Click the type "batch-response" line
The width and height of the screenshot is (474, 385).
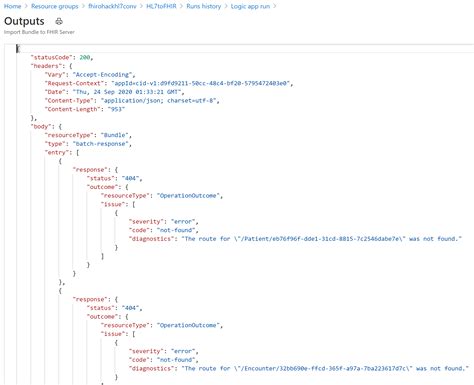88,144
